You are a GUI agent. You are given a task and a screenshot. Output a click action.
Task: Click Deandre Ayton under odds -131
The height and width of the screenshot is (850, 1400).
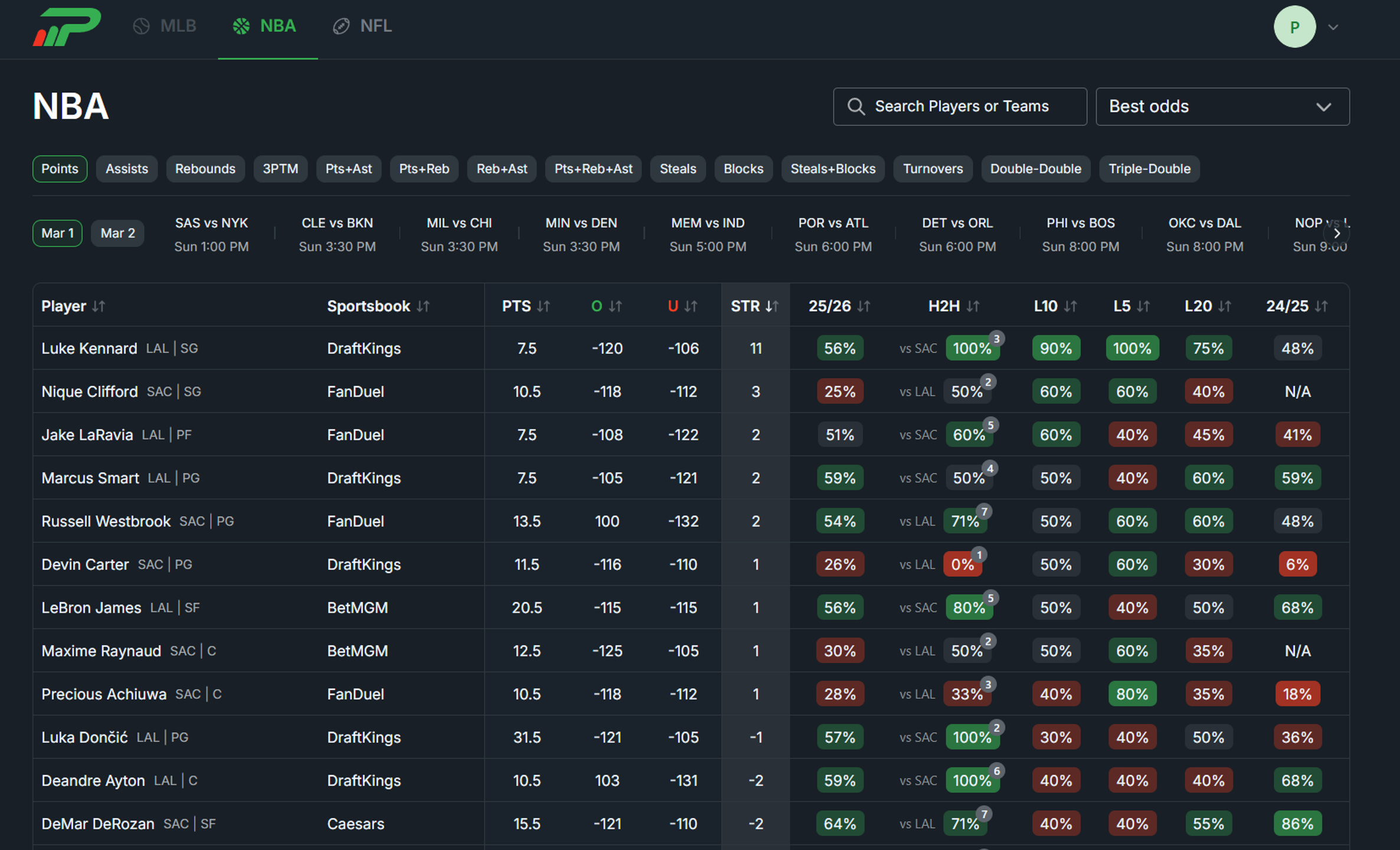(683, 780)
